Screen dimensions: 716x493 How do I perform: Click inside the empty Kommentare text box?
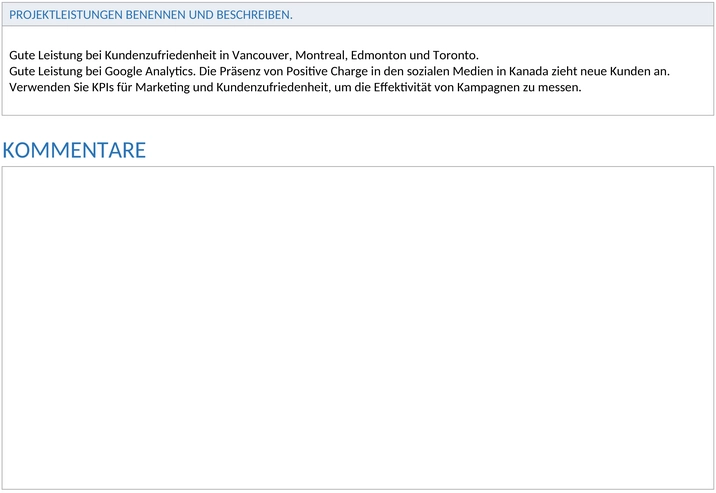coord(358,328)
